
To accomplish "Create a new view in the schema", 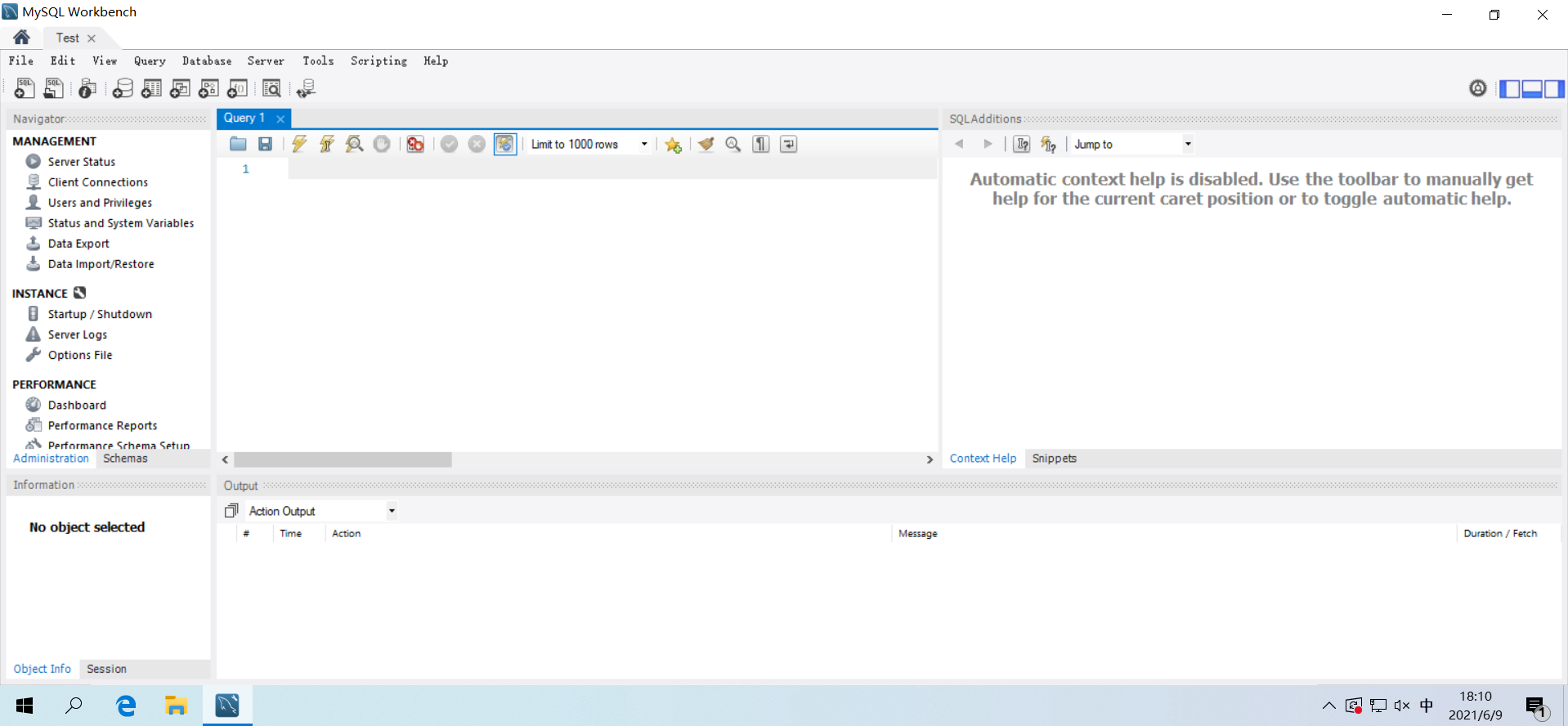I will [180, 88].
